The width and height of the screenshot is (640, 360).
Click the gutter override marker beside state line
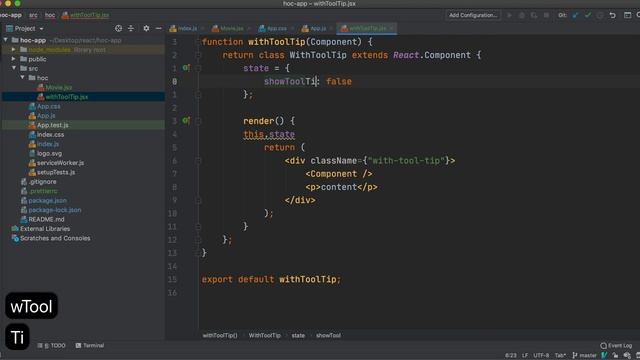coord(186,68)
